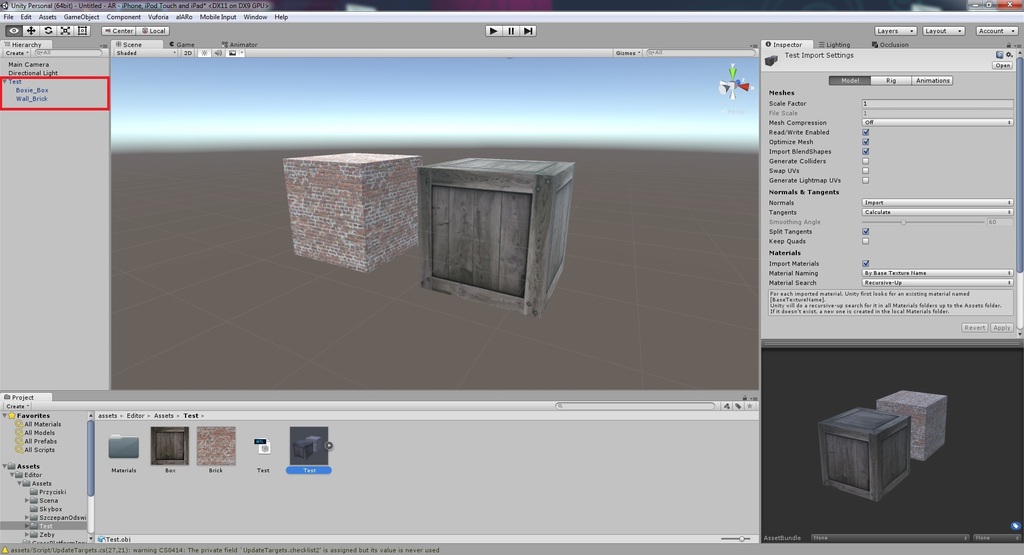Switch to the Animator tab
The width and height of the screenshot is (1024, 555).
tap(240, 44)
